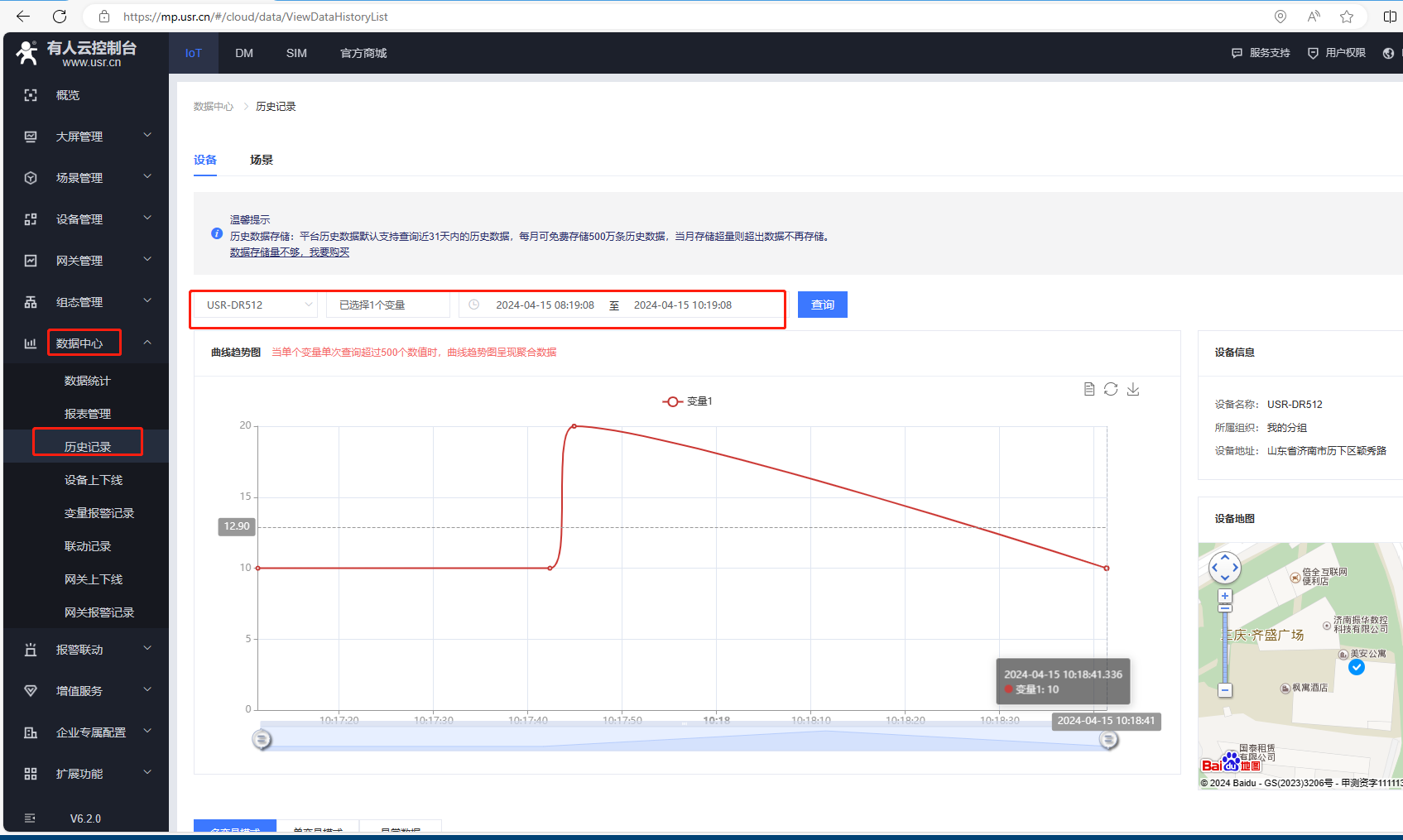Toggle the 变量1 legend series in chart
1403x840 pixels.
coord(687,401)
